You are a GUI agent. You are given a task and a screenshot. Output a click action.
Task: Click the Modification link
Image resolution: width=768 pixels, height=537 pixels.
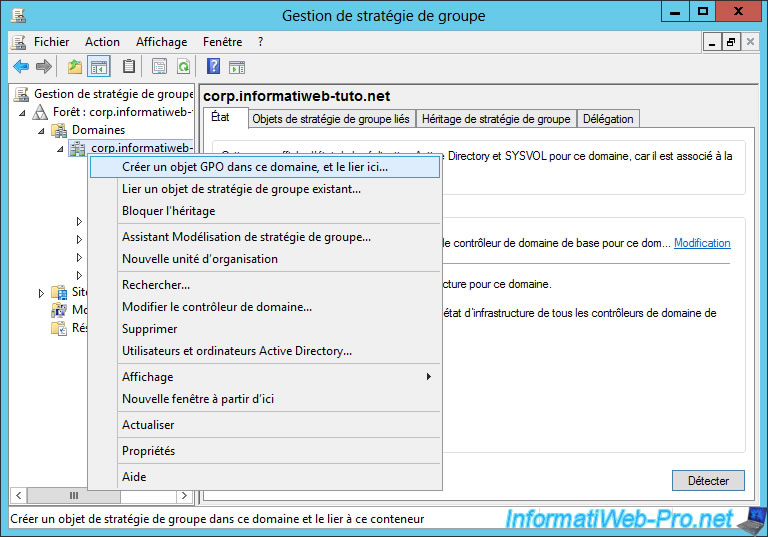pyautogui.click(x=702, y=243)
